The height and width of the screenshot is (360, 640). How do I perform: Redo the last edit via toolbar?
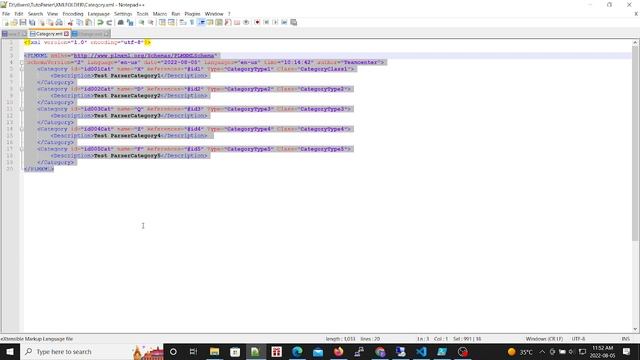point(109,22)
